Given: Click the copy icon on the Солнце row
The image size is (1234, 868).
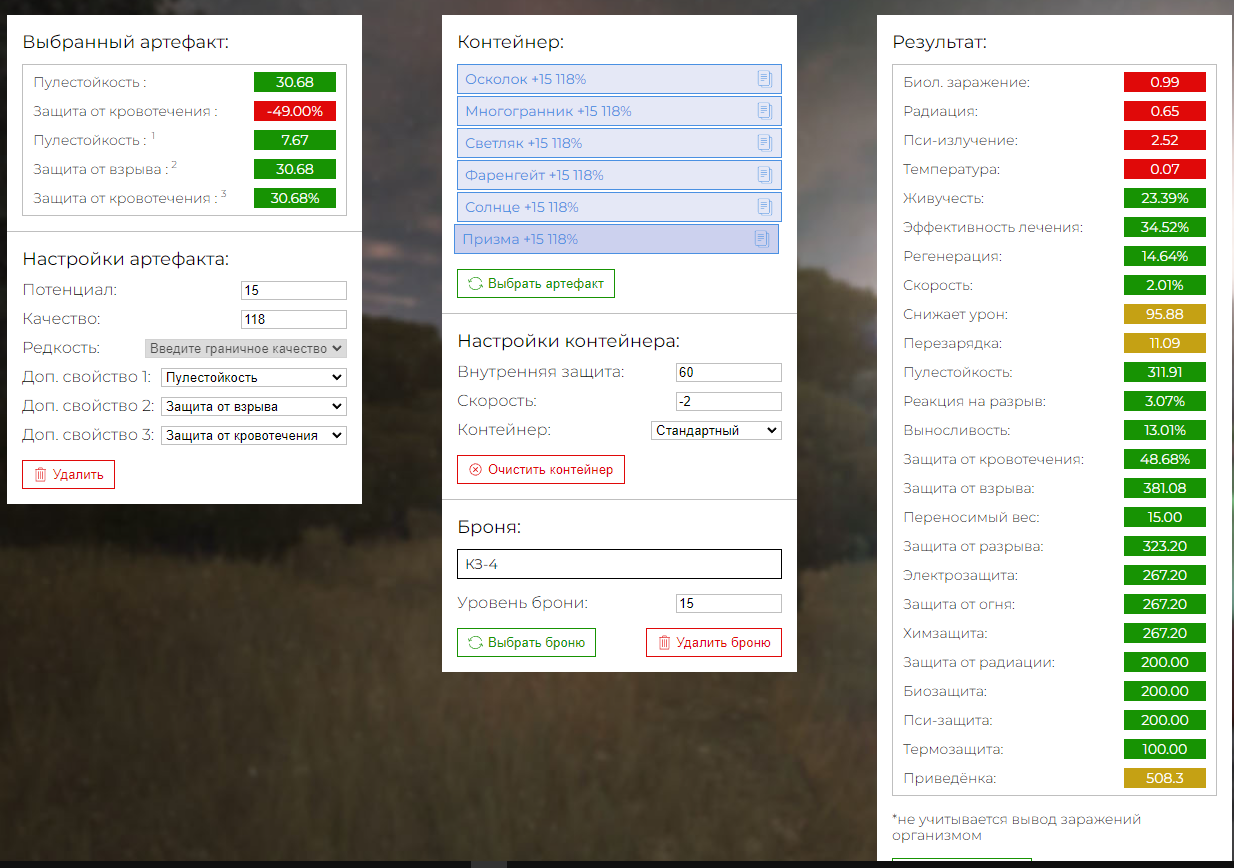Looking at the screenshot, I should 765,207.
